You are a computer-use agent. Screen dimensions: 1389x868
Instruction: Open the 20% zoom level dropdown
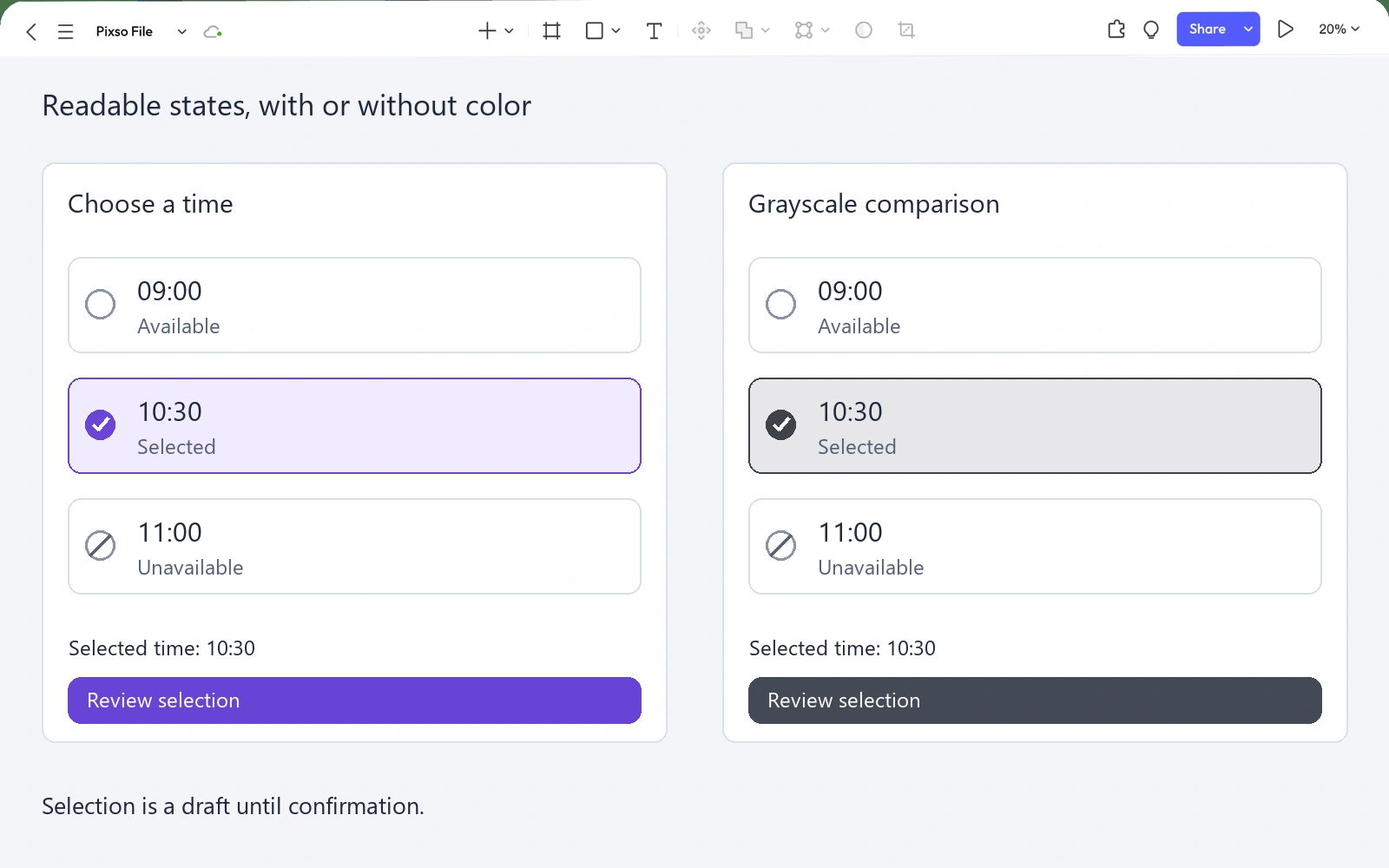point(1339,30)
